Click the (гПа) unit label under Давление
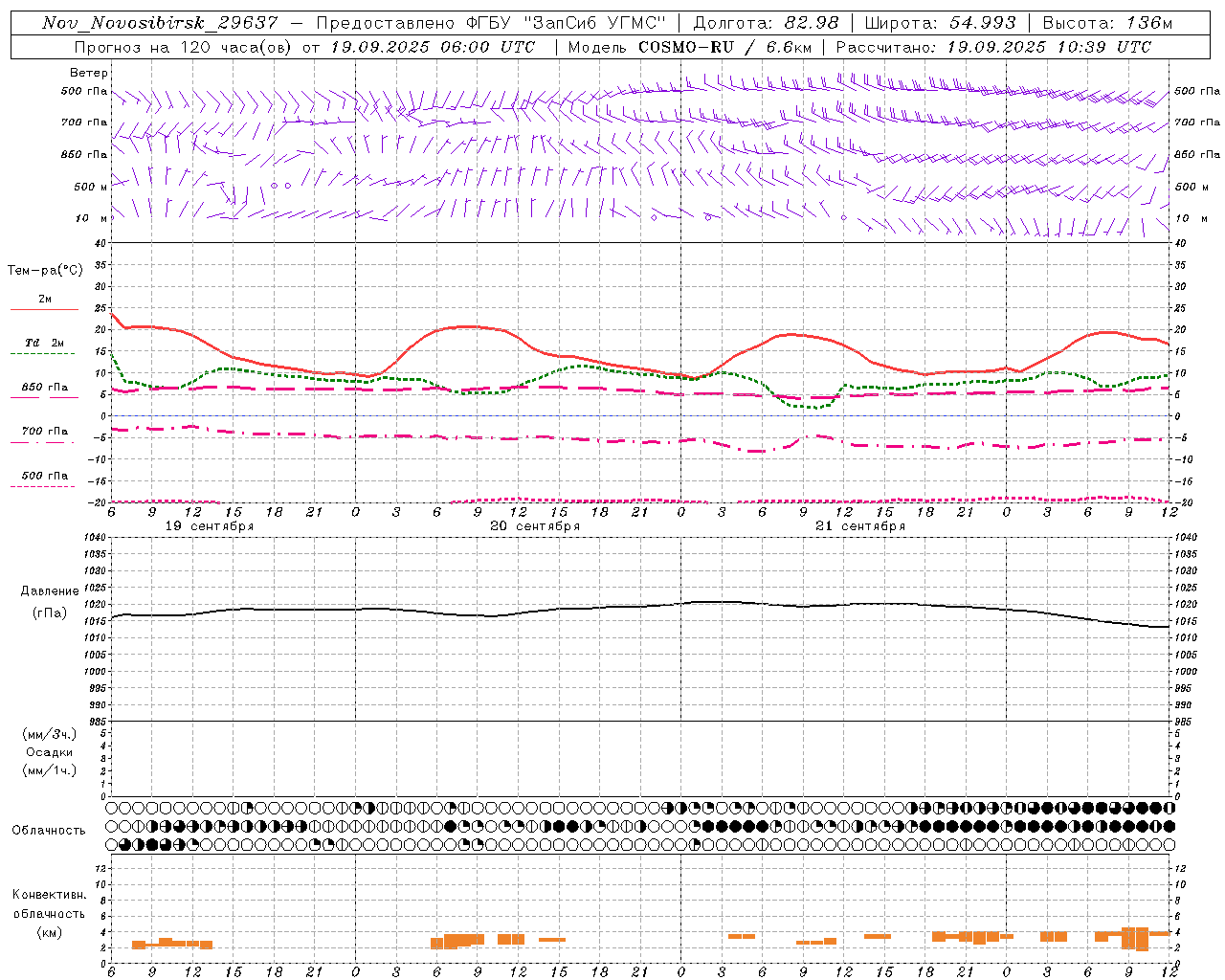Screen dimensions: 1225x980 pos(50,613)
